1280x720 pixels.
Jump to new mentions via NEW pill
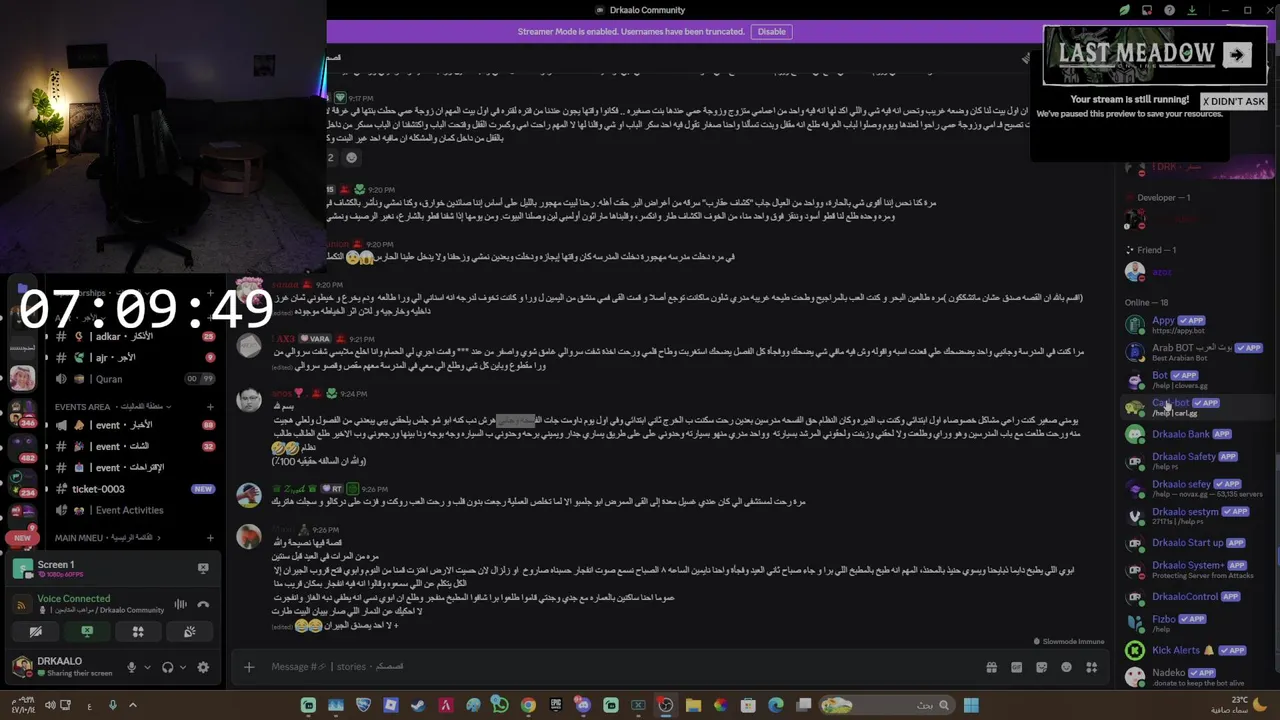[x=22, y=538]
